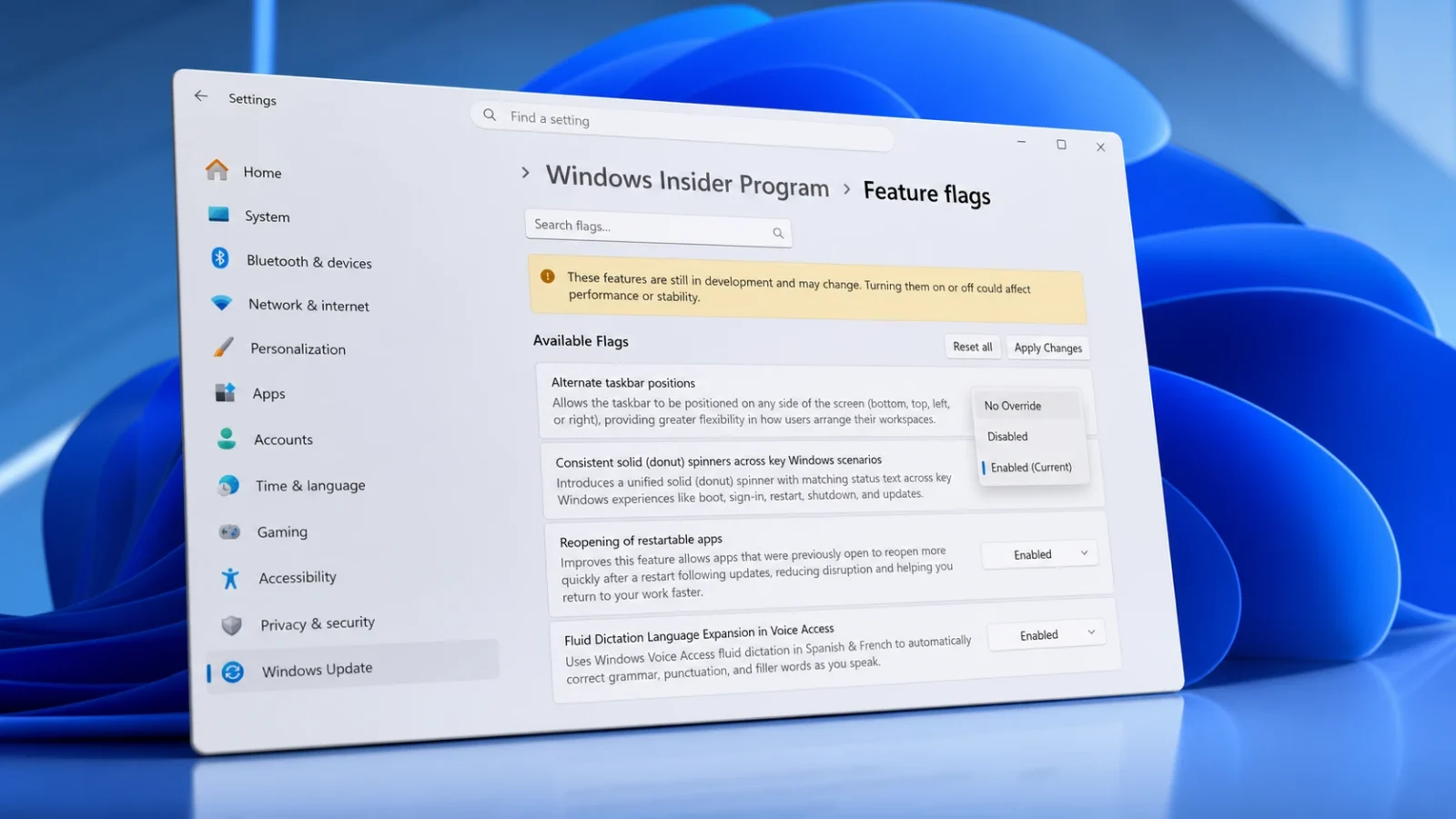Click the Network wifi icon
The width and height of the screenshot is (1456, 819).
(221, 303)
